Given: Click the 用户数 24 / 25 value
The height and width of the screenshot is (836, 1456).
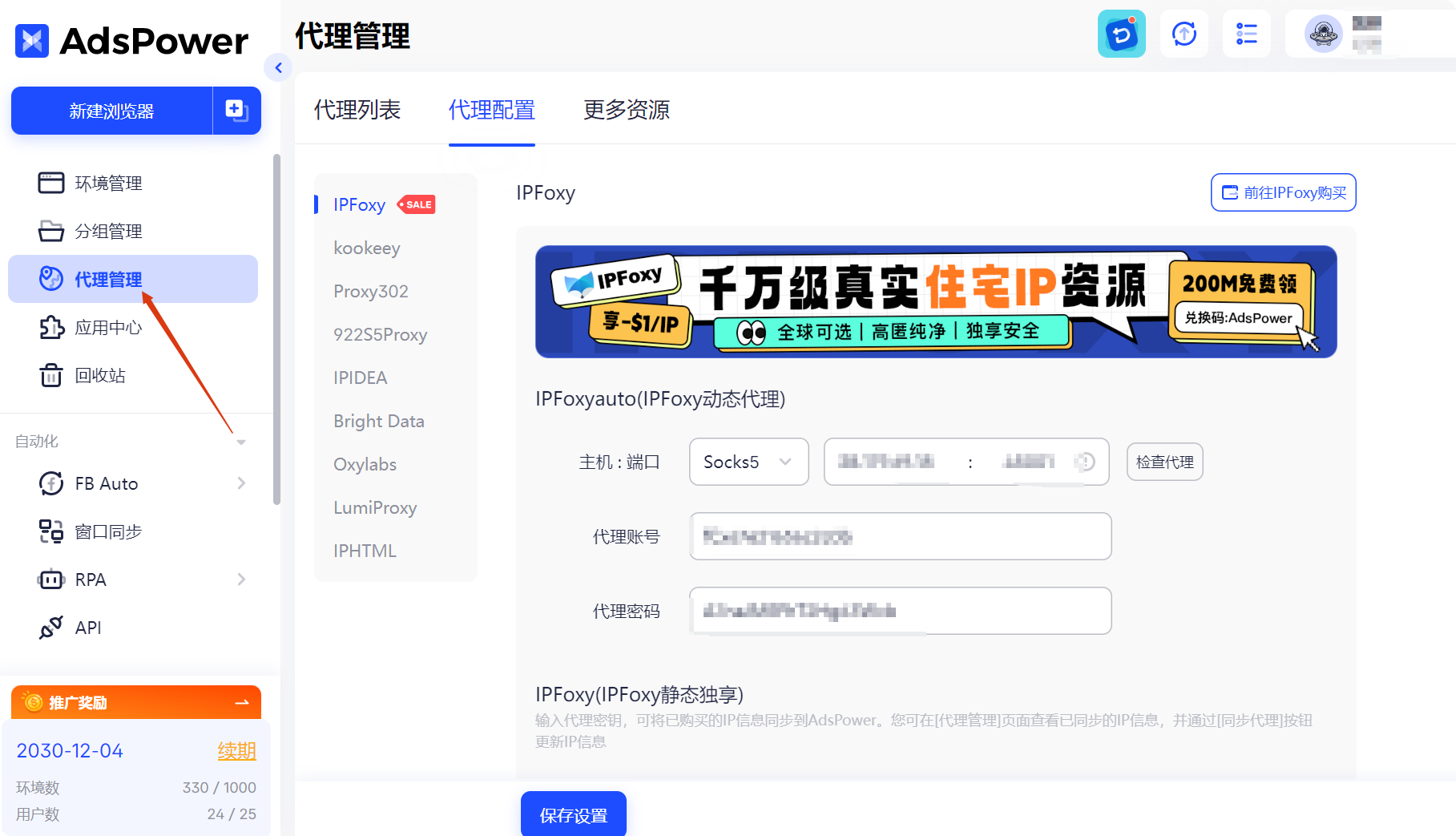Looking at the screenshot, I should (x=232, y=814).
